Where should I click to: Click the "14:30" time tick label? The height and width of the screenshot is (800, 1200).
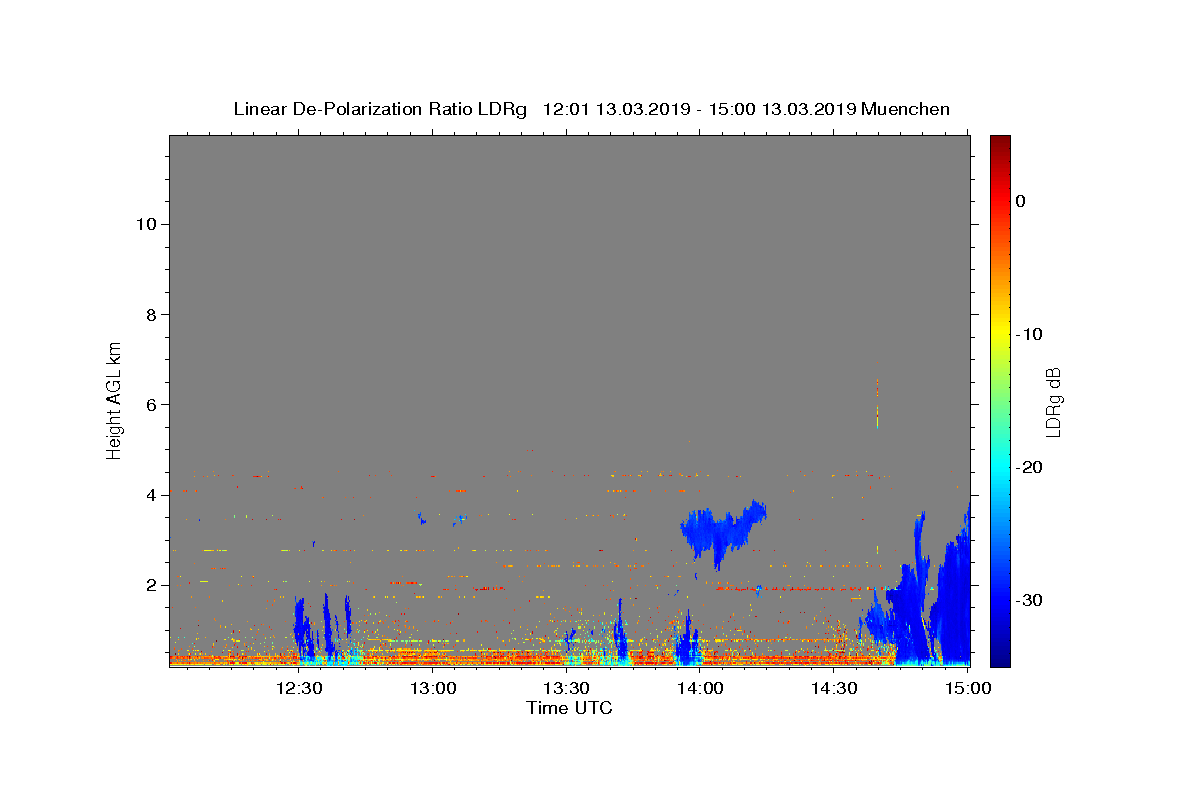point(834,688)
